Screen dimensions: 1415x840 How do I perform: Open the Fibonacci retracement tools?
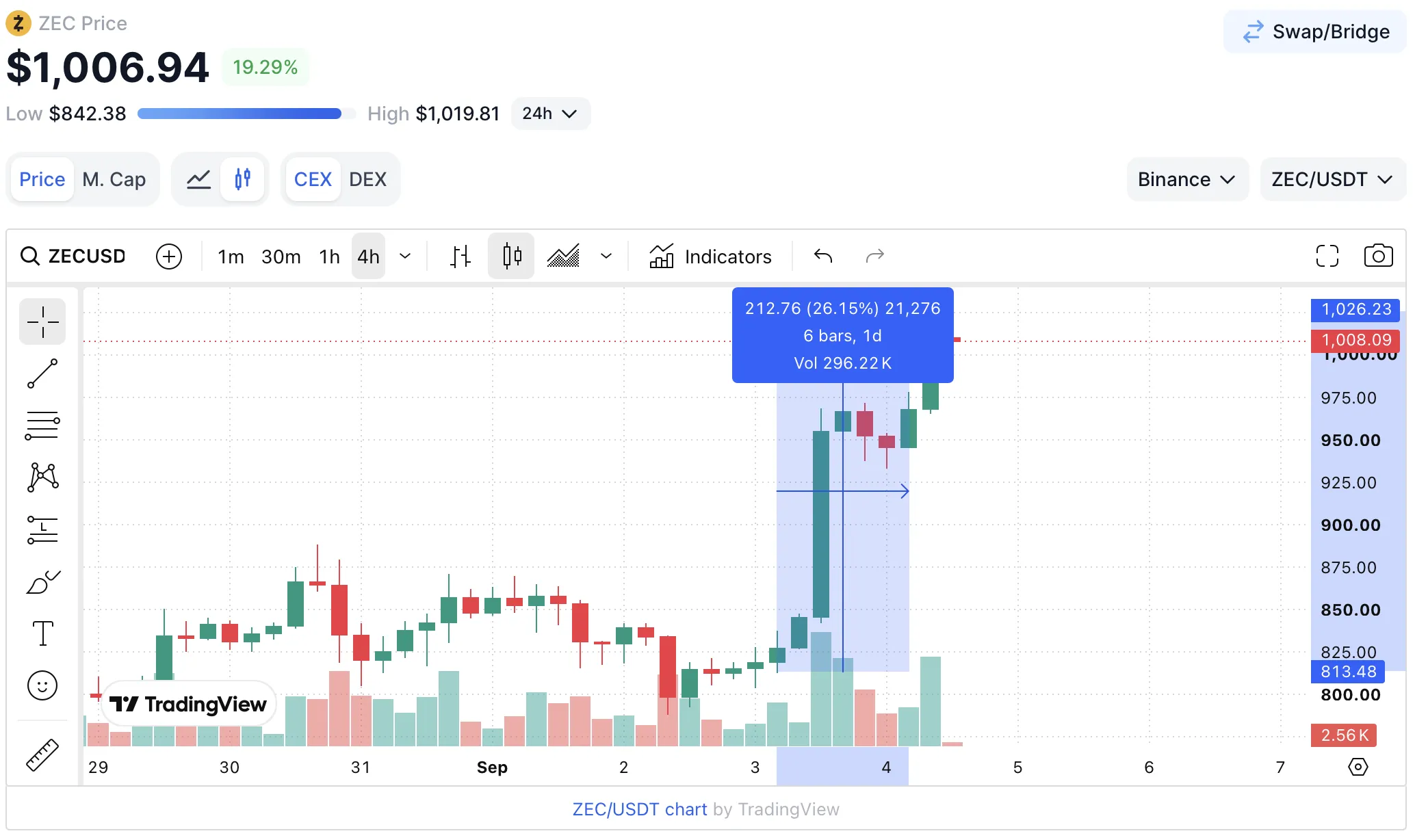coord(42,425)
